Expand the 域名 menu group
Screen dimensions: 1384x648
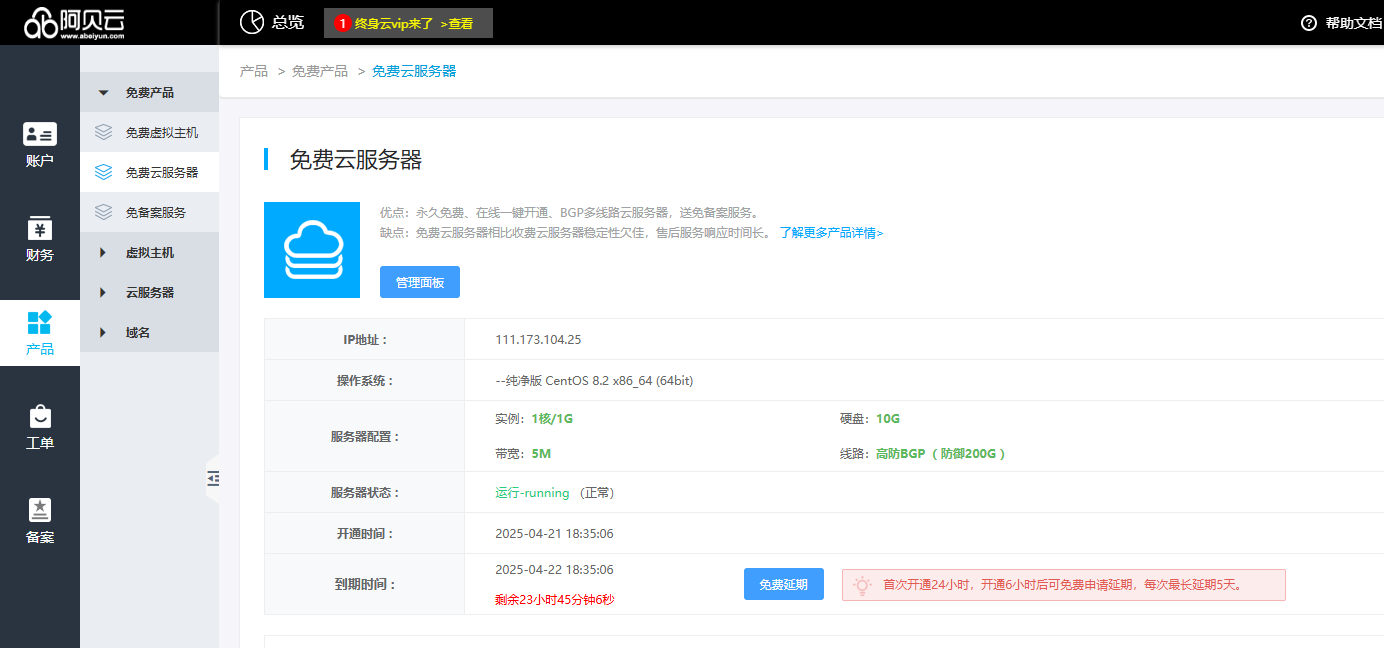point(149,333)
